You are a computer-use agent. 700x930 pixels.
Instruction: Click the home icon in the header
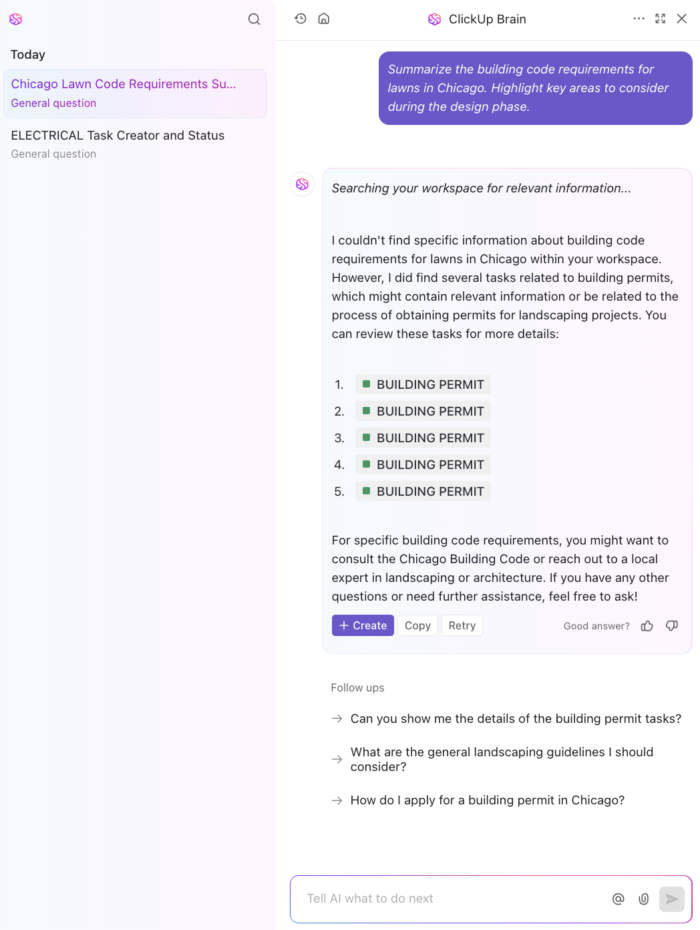(x=322, y=18)
